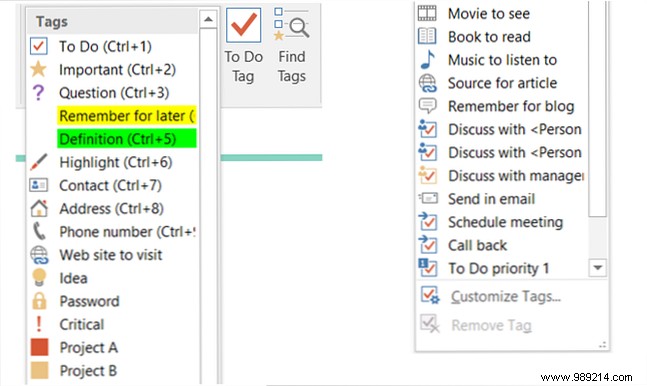Viewport: 647px width, 386px height.
Task: Click the Customize Tags gear icon
Action: pos(430,296)
